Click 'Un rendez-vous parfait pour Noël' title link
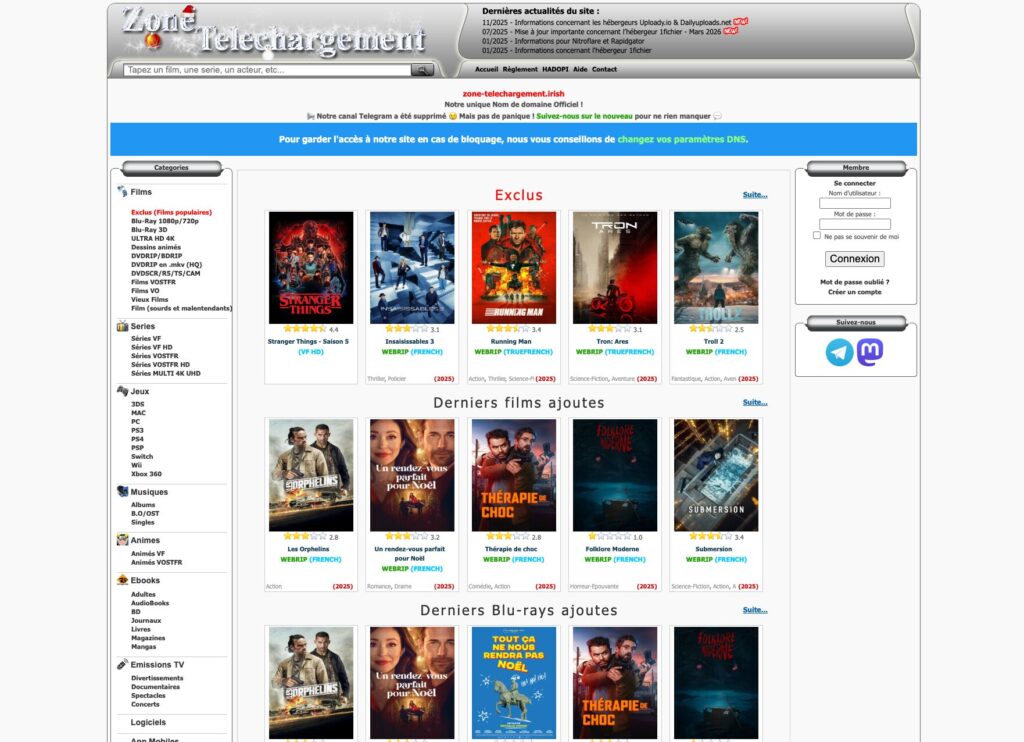Image resolution: width=1024 pixels, height=742 pixels. pyautogui.click(x=409, y=554)
